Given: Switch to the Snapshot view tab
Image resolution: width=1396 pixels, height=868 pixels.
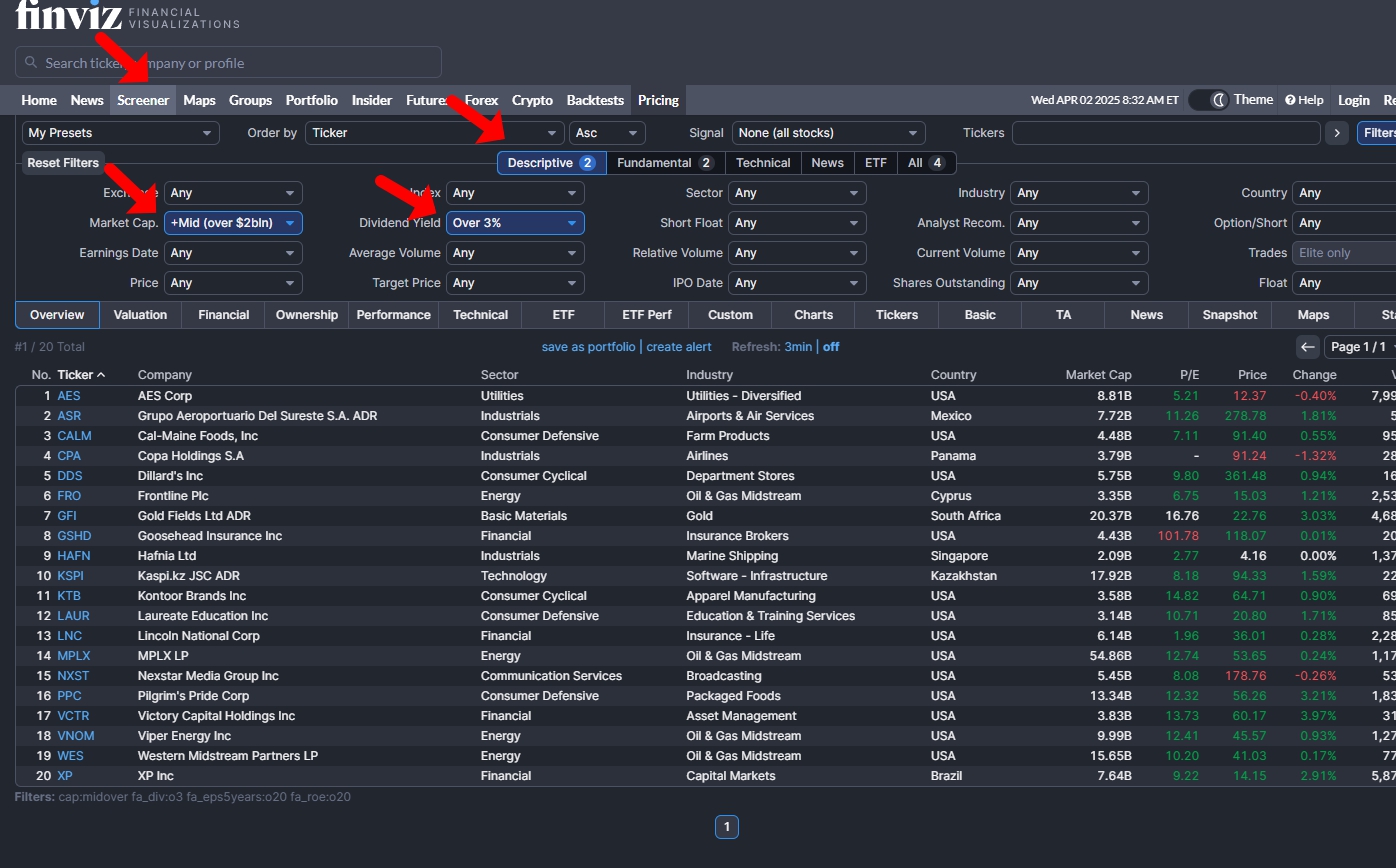Looking at the screenshot, I should pos(1229,315).
